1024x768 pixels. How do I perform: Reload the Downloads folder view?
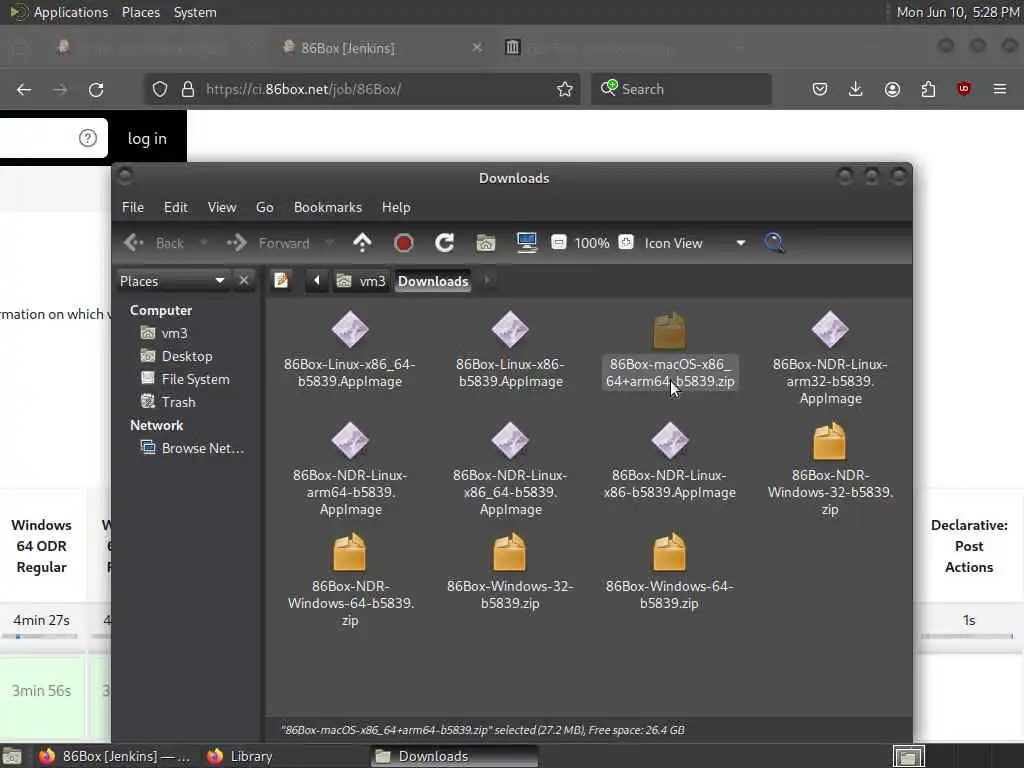(x=445, y=243)
